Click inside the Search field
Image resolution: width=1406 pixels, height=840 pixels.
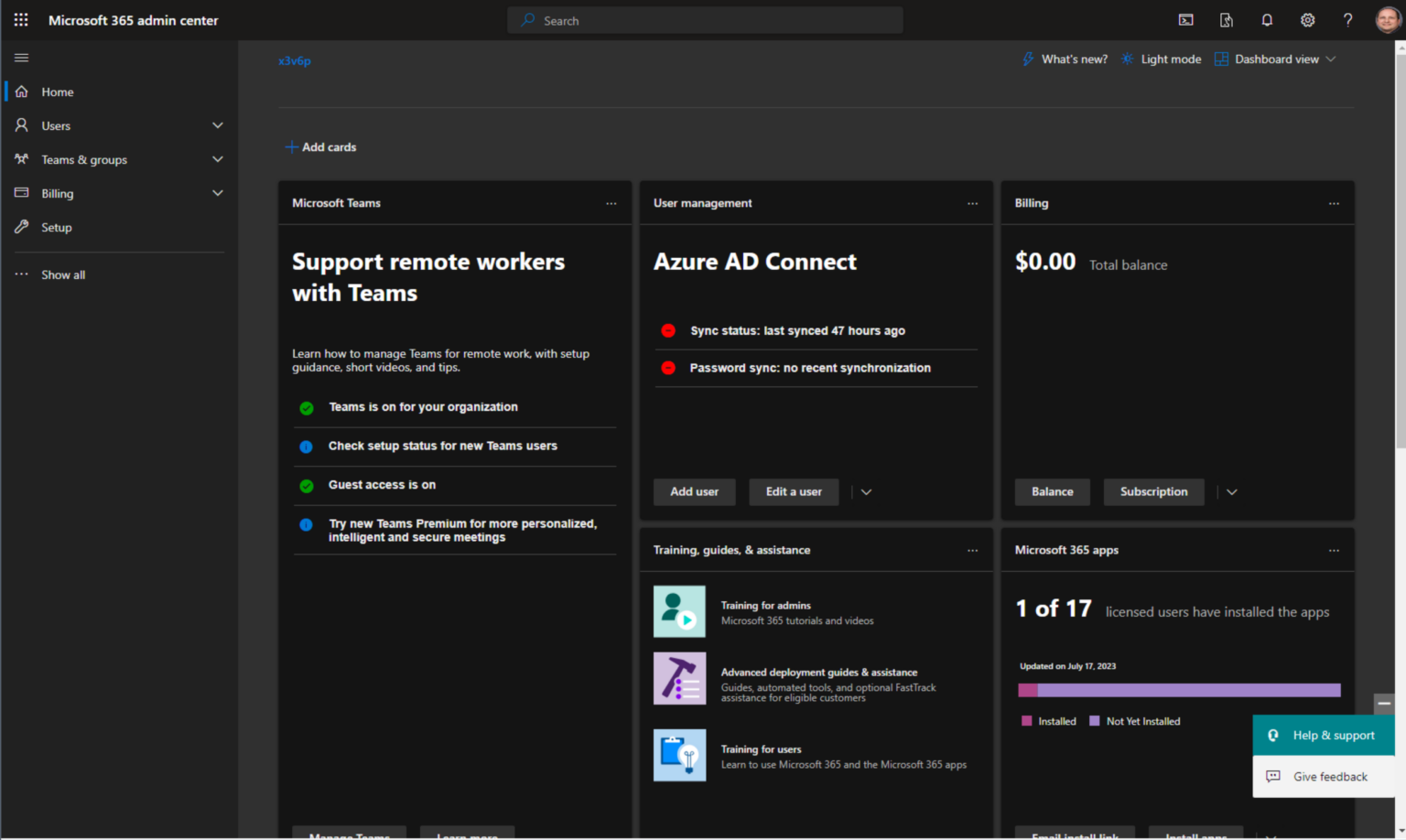705,19
